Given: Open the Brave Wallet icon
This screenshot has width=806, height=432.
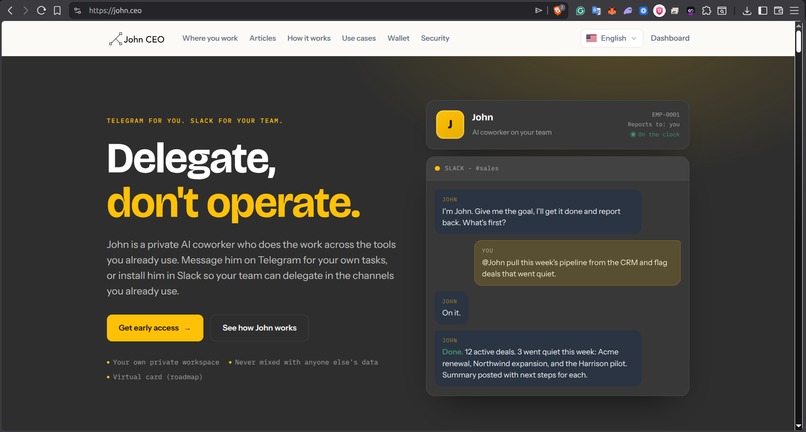Looking at the screenshot, I should point(779,10).
